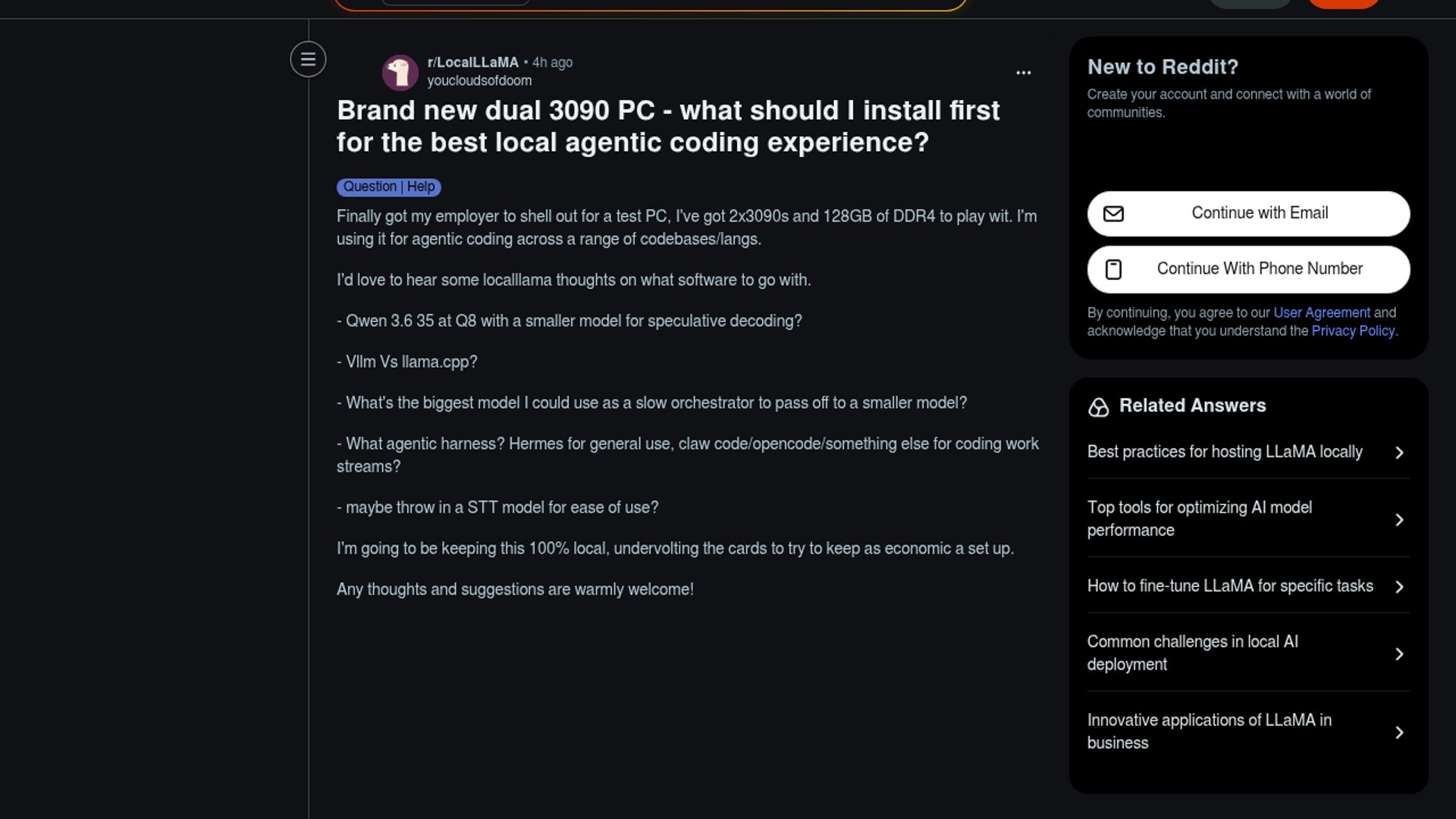The height and width of the screenshot is (819, 1456).
Task: Click the post title heading
Action: pyautogui.click(x=667, y=127)
